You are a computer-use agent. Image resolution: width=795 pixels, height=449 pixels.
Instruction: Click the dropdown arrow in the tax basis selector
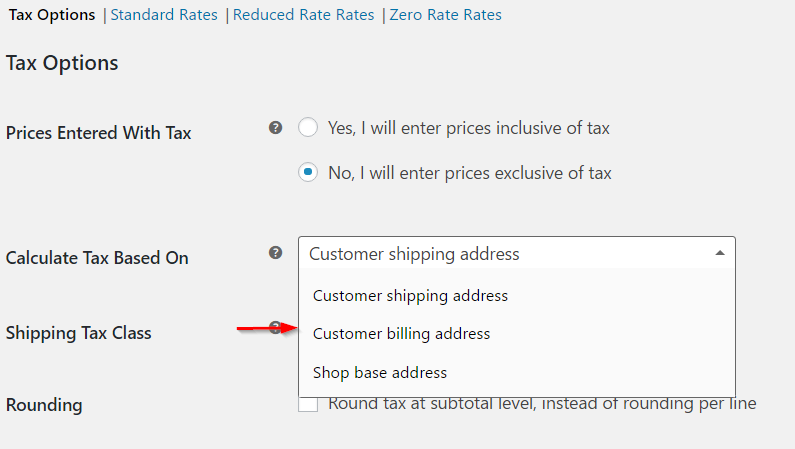[x=720, y=254]
